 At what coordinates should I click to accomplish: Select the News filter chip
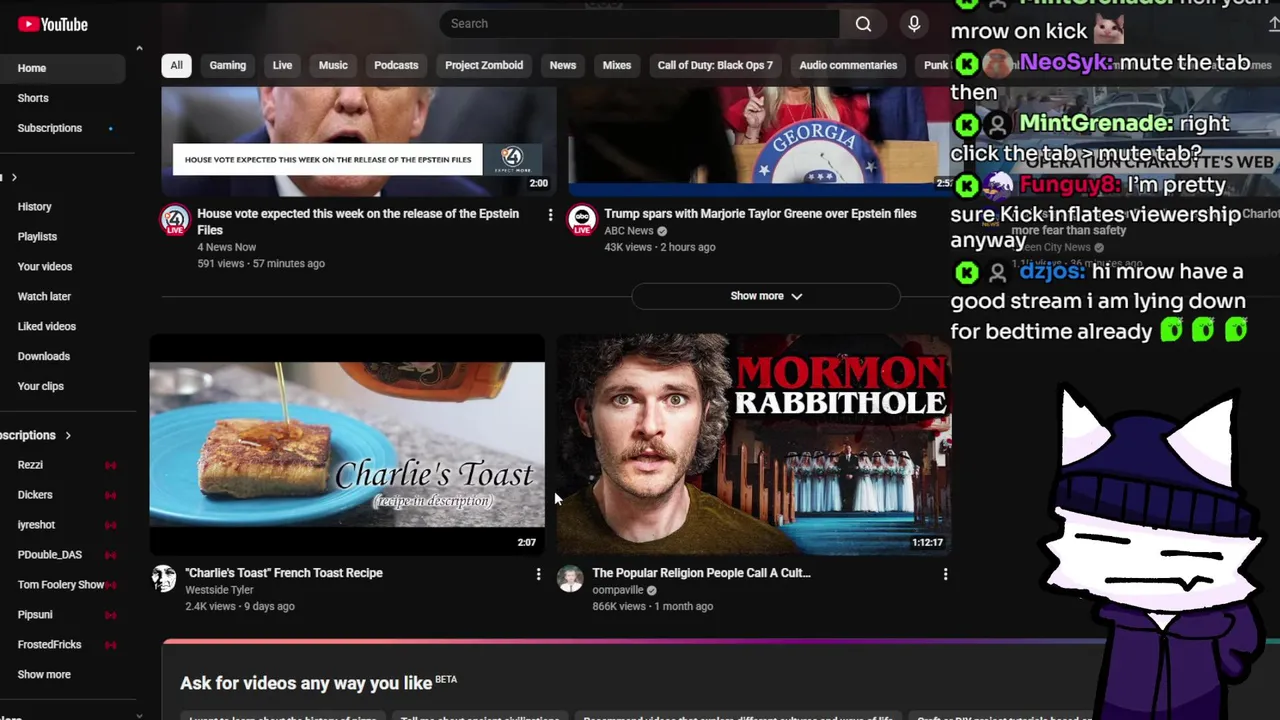(563, 65)
